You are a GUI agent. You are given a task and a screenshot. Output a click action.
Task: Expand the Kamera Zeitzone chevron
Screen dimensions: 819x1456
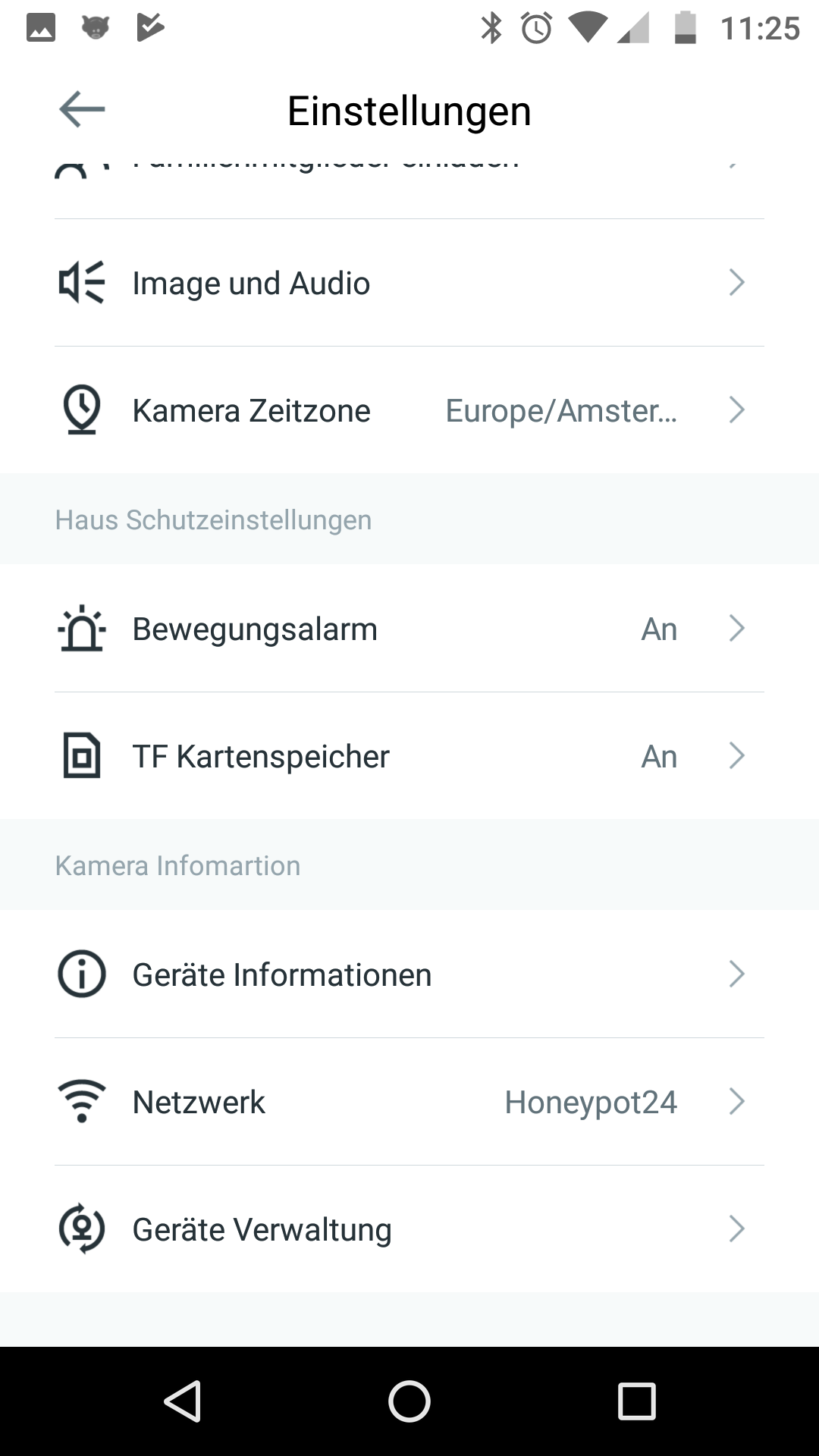tap(736, 410)
